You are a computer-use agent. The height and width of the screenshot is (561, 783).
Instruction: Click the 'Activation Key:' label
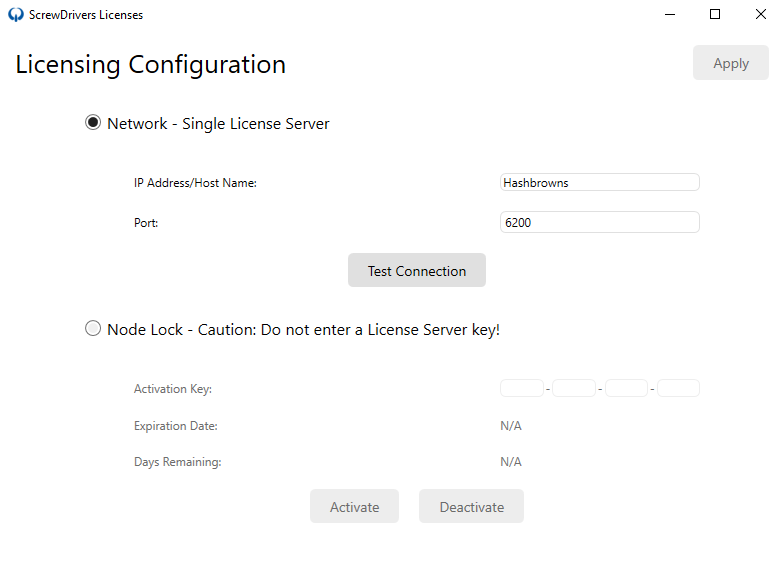point(173,389)
